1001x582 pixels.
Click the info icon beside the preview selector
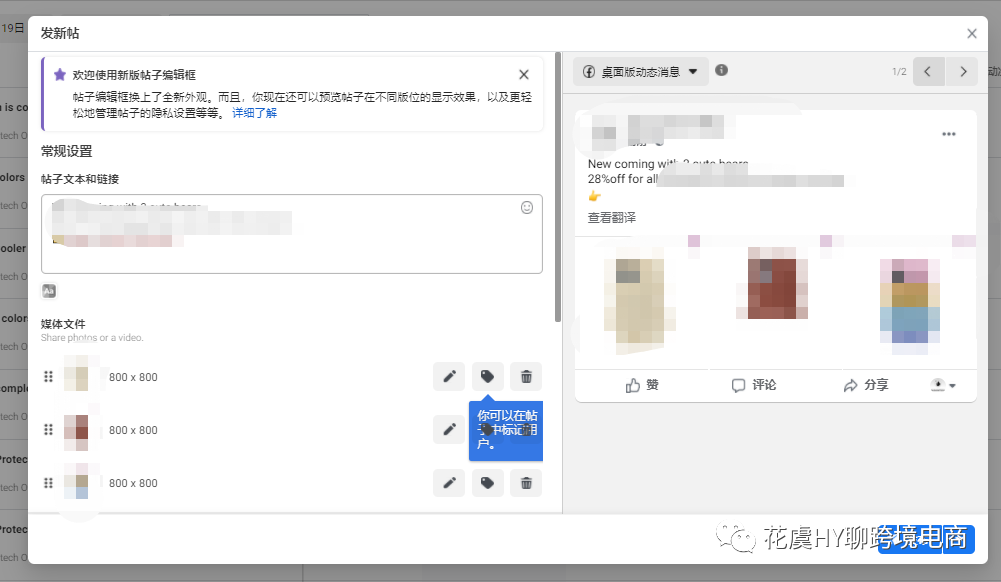point(721,71)
